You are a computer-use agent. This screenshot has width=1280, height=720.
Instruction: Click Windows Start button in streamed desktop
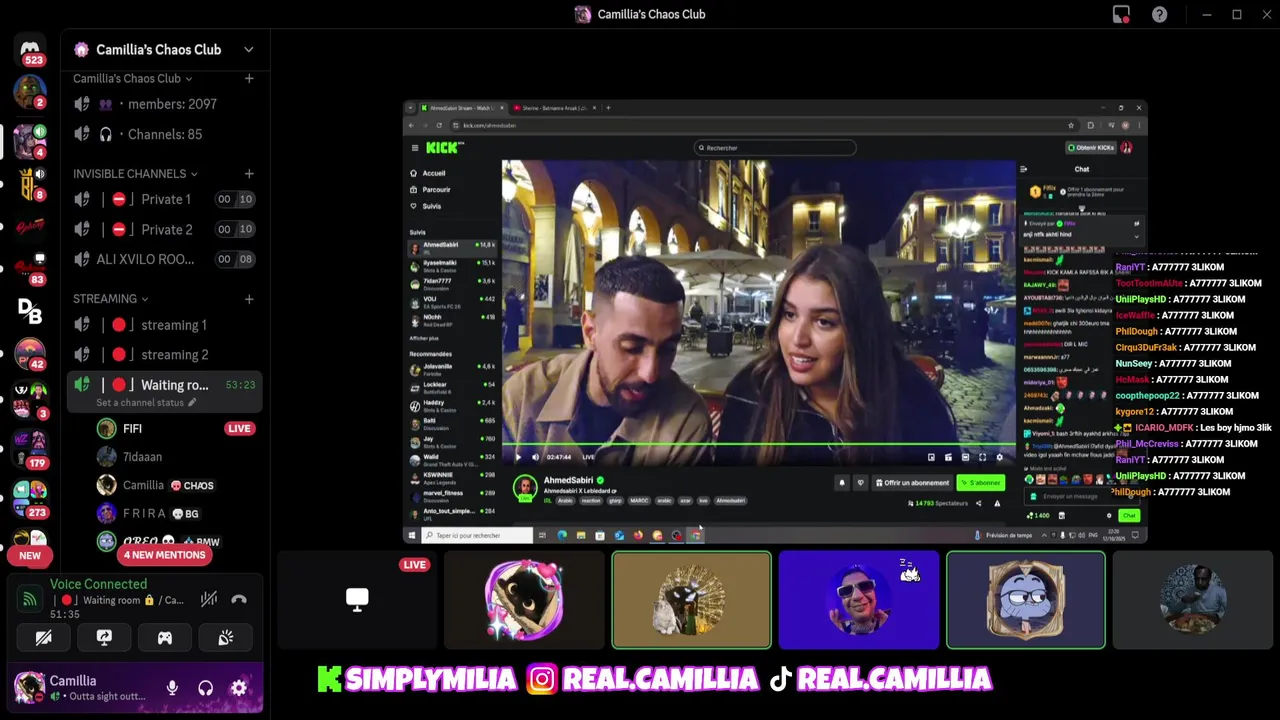(x=412, y=535)
